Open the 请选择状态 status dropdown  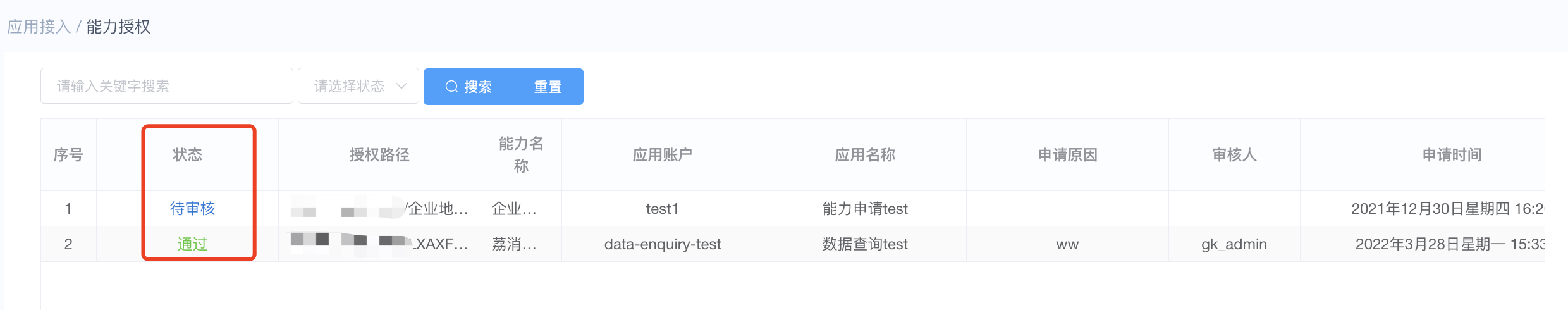coord(358,86)
